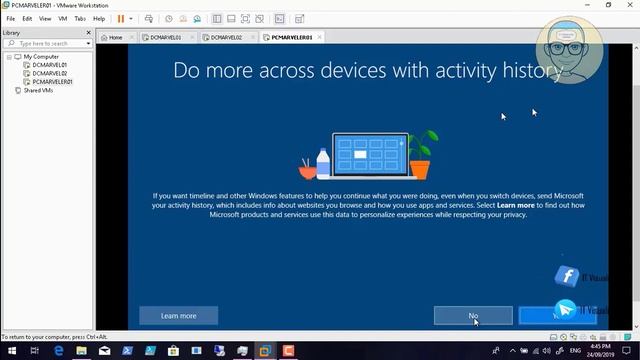This screenshot has height=360, width=640.
Task: Click the ENG language indicator
Action: point(575,351)
